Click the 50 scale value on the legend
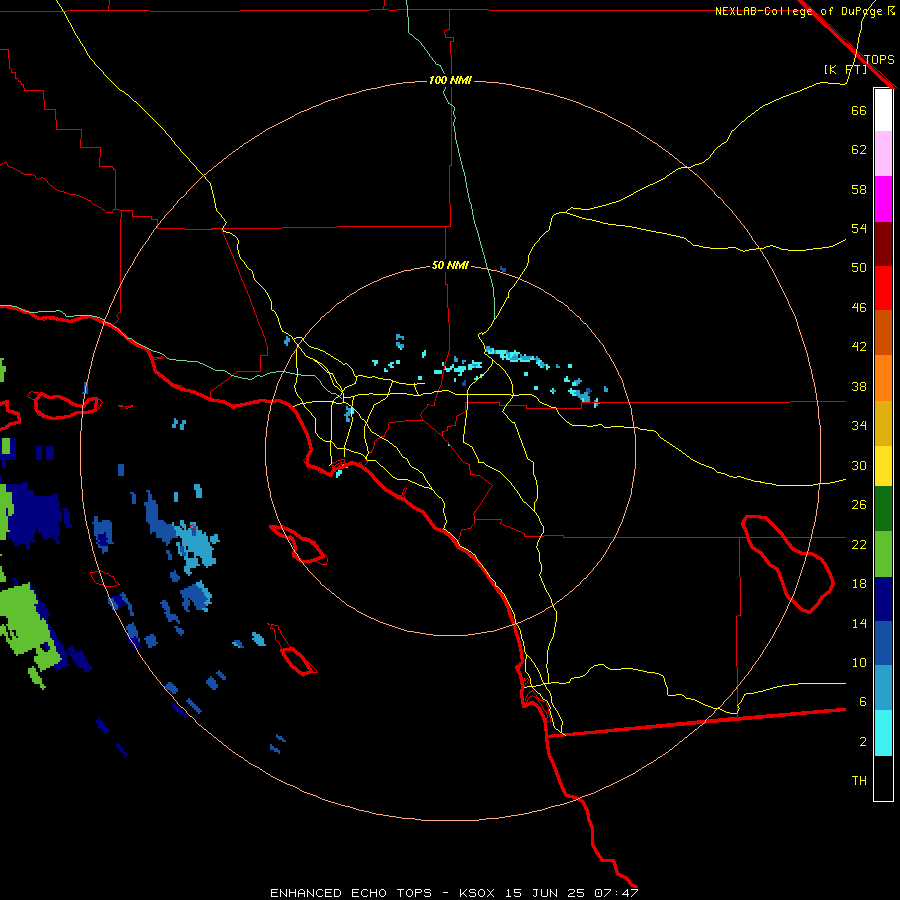This screenshot has width=900, height=900. [x=859, y=268]
